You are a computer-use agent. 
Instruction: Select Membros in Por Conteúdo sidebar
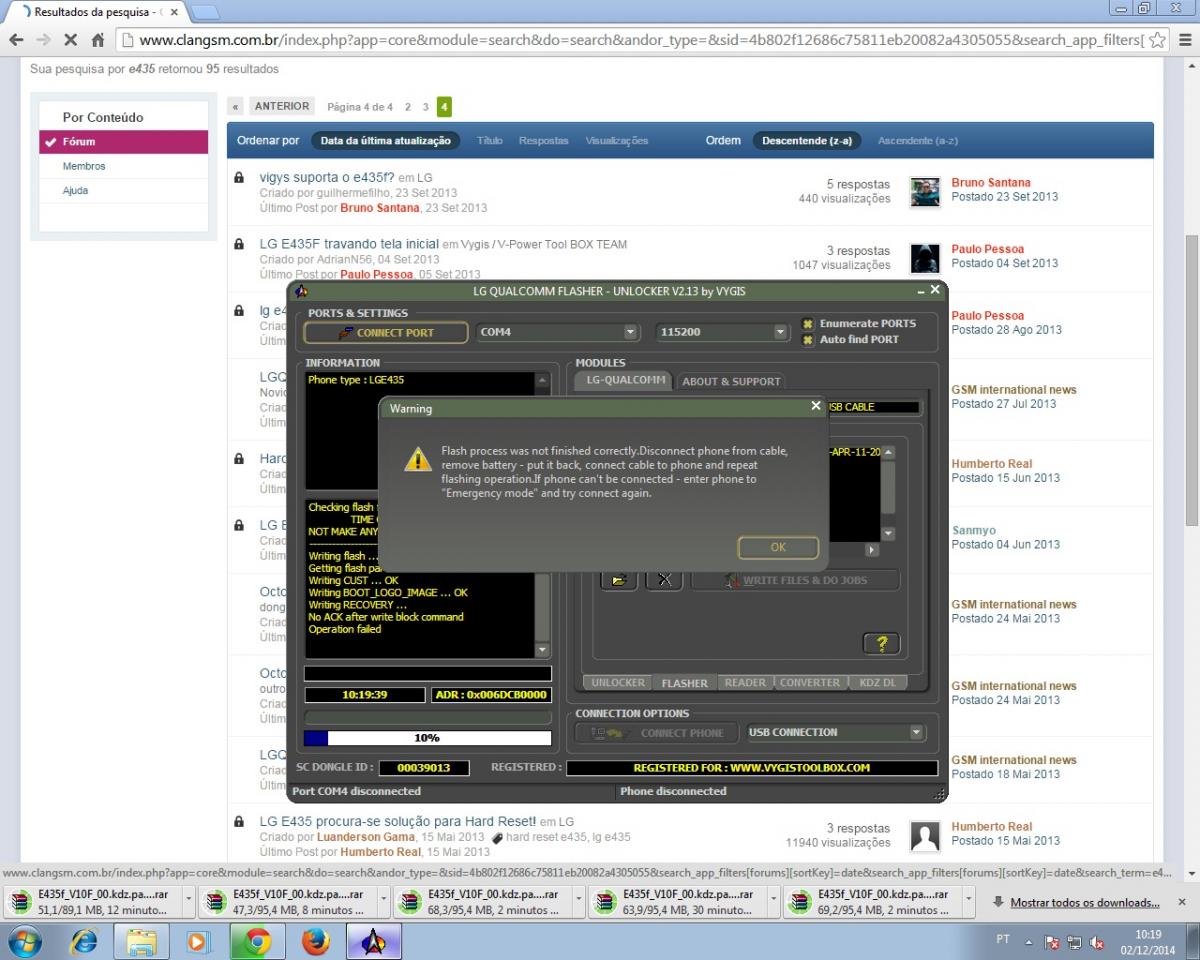point(84,166)
